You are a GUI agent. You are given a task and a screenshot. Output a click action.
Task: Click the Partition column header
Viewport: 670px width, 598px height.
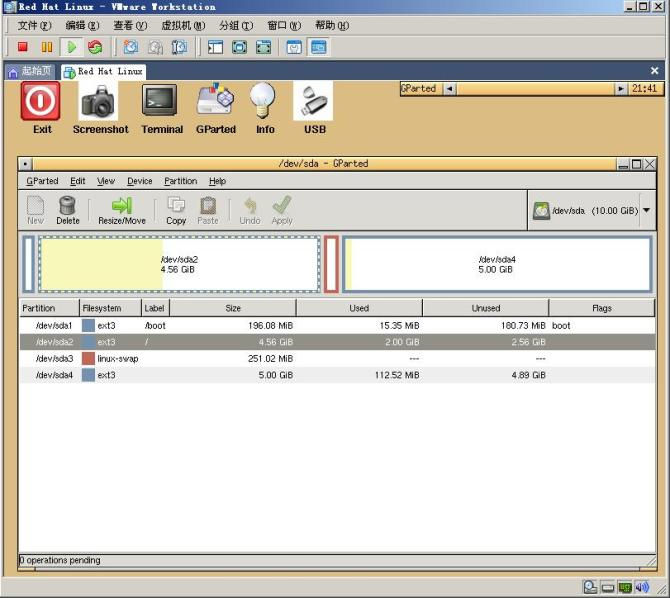tap(50, 308)
